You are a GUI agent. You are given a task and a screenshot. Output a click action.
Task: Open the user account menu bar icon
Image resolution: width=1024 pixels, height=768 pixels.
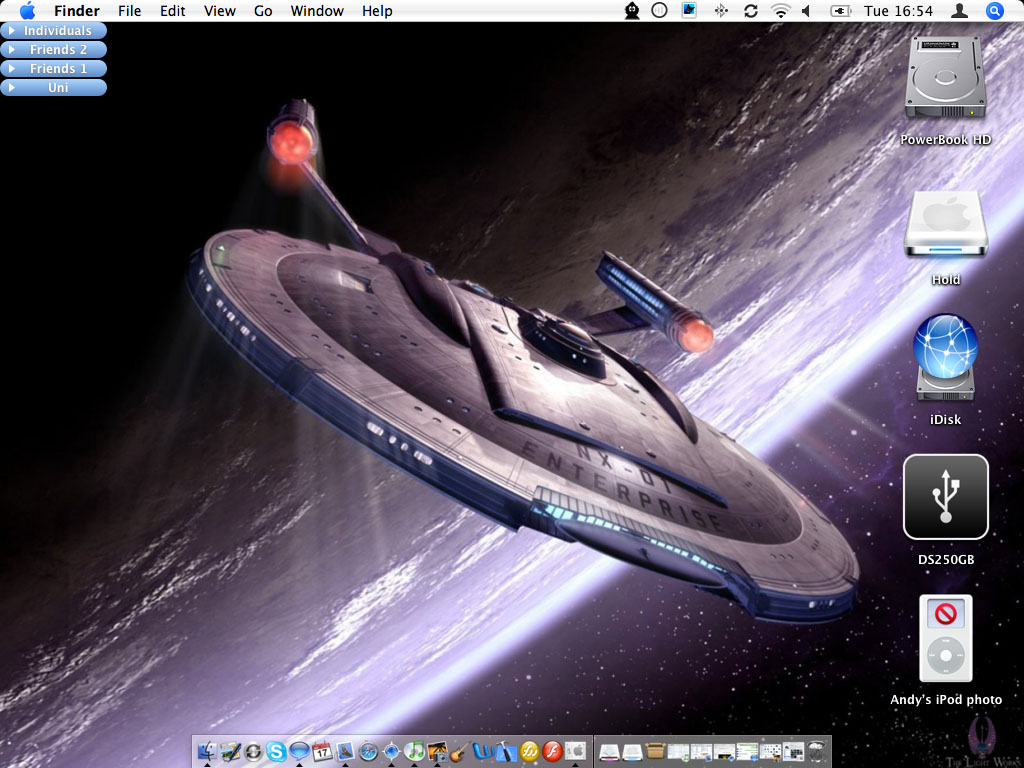[x=959, y=10]
